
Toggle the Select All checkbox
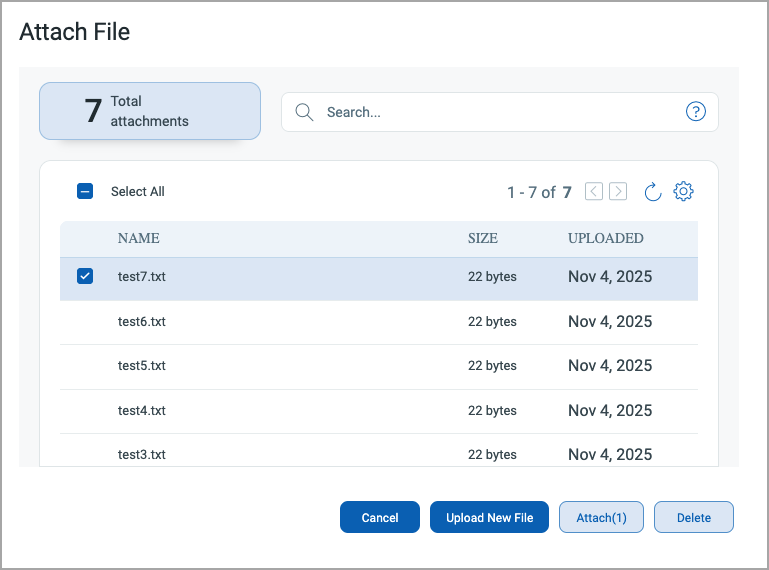pyautogui.click(x=85, y=191)
